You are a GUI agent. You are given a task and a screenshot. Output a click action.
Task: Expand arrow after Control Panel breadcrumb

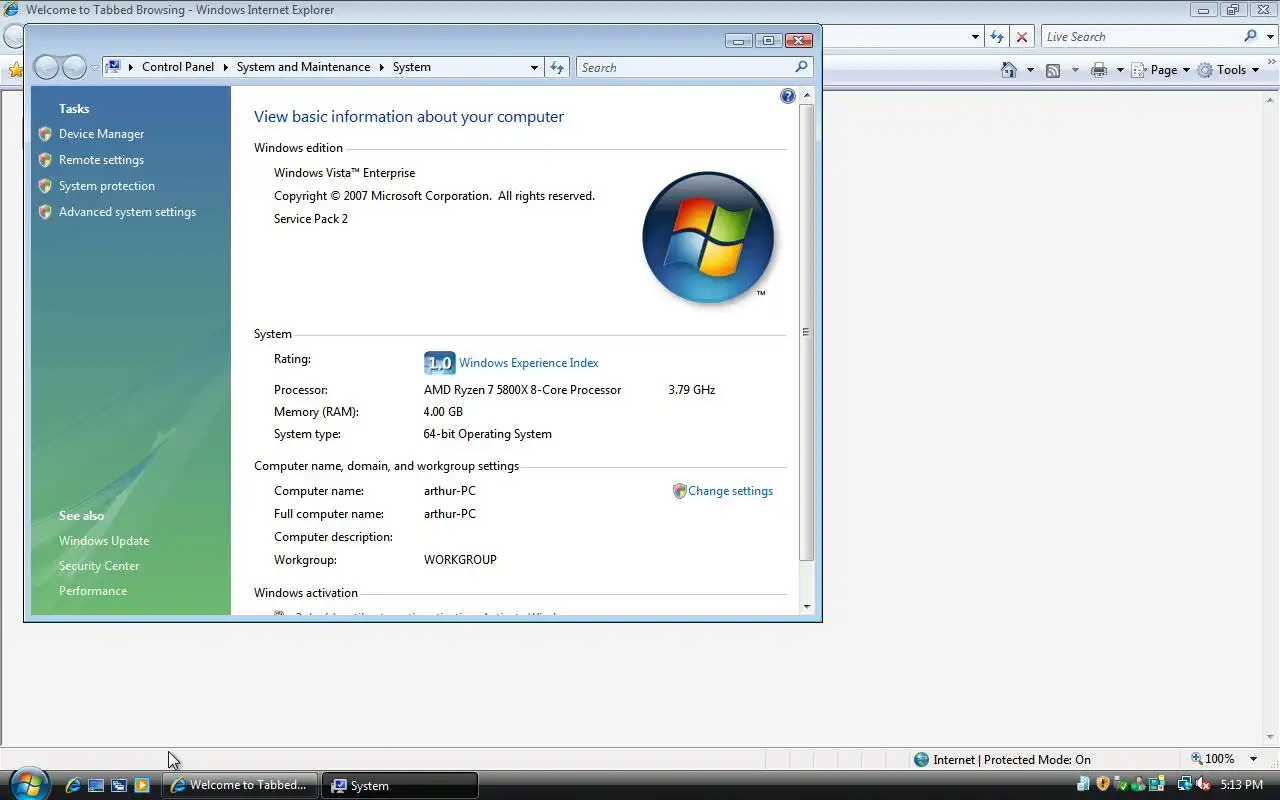[x=226, y=67]
